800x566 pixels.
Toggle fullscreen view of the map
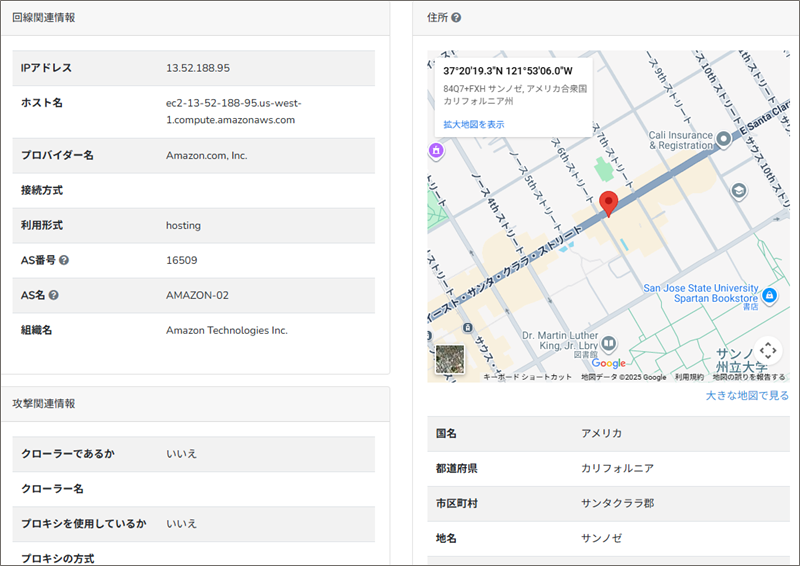tap(767, 350)
